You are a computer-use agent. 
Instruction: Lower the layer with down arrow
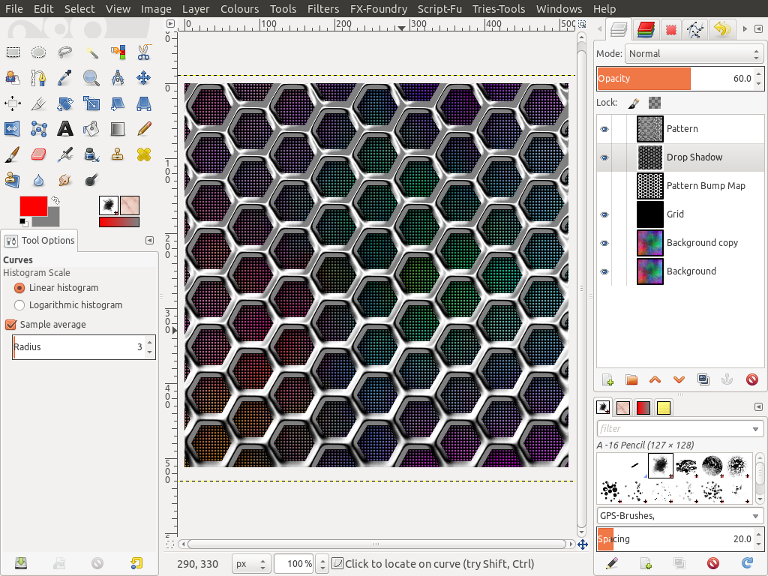[x=679, y=380]
